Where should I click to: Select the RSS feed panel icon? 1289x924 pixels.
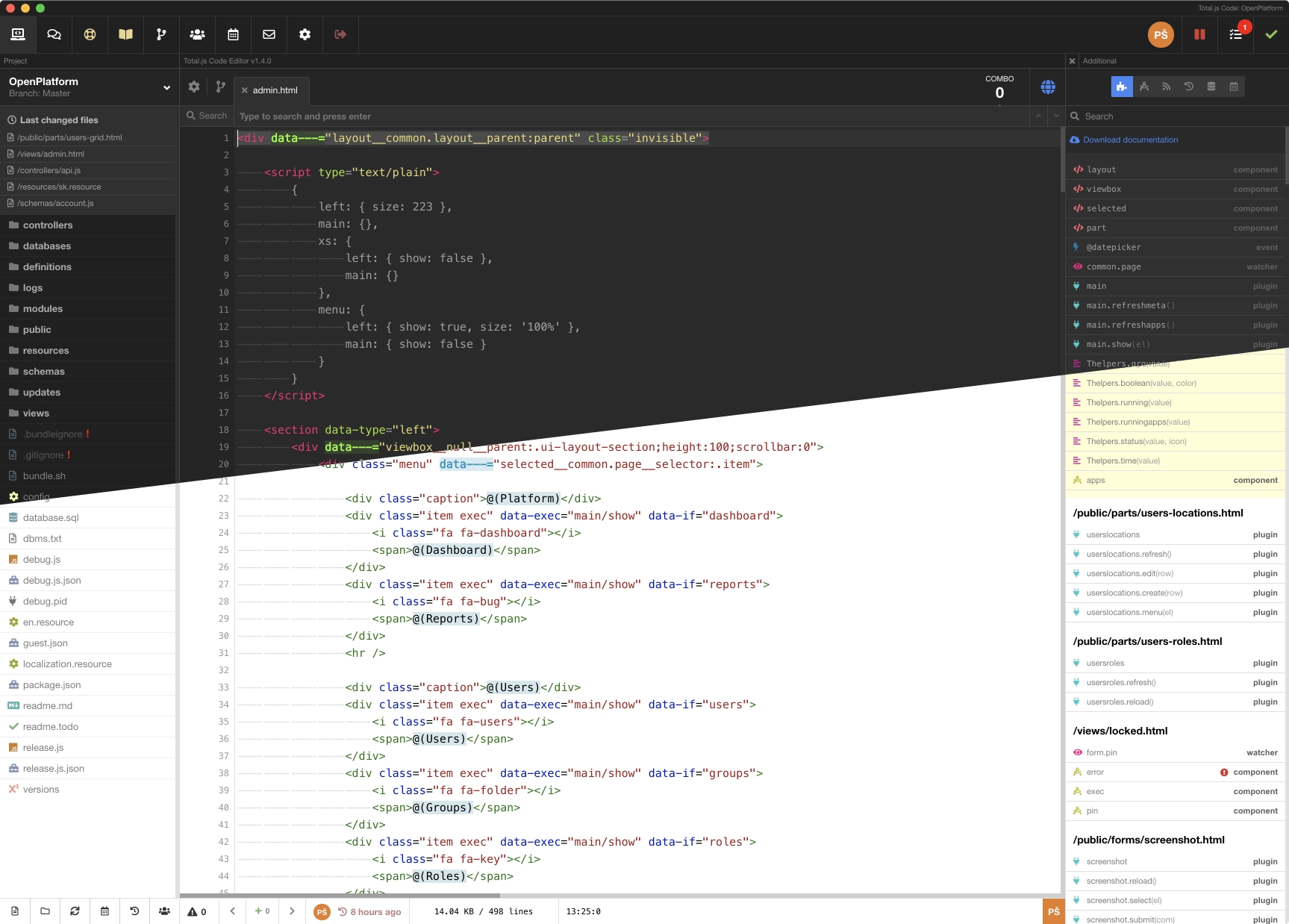tap(1167, 87)
